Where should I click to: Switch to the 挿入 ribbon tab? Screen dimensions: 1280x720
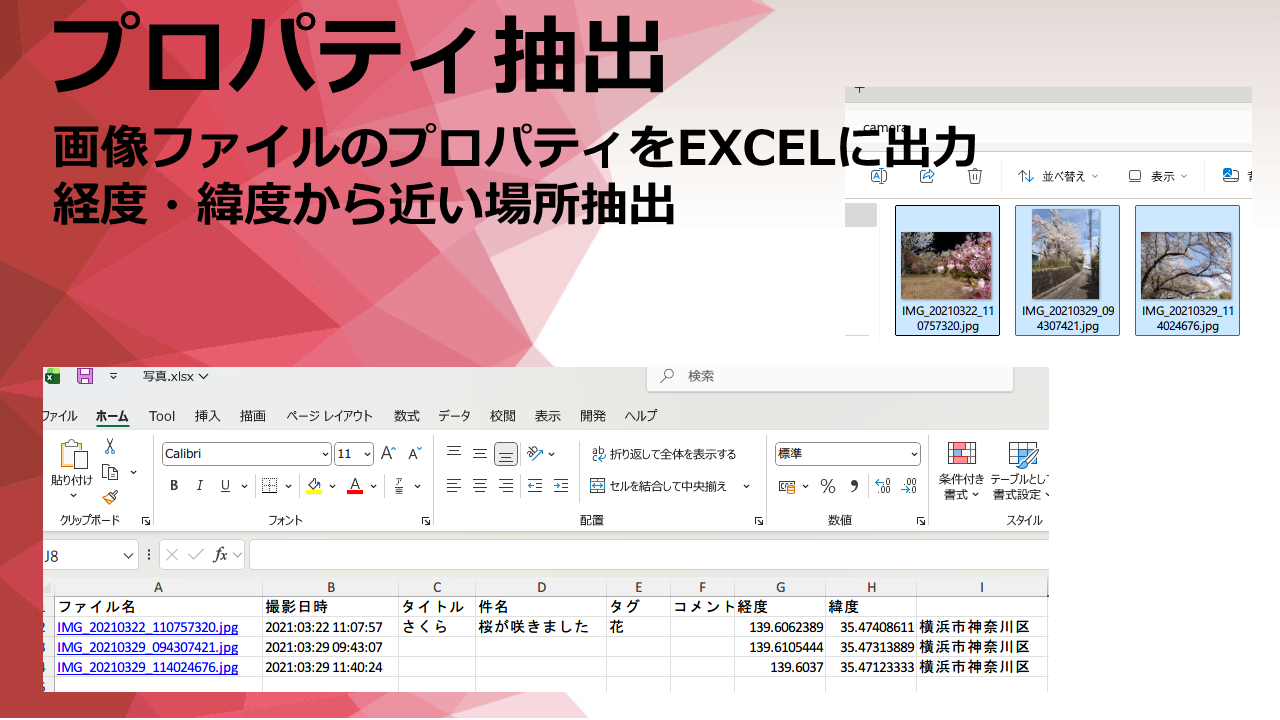coord(207,416)
